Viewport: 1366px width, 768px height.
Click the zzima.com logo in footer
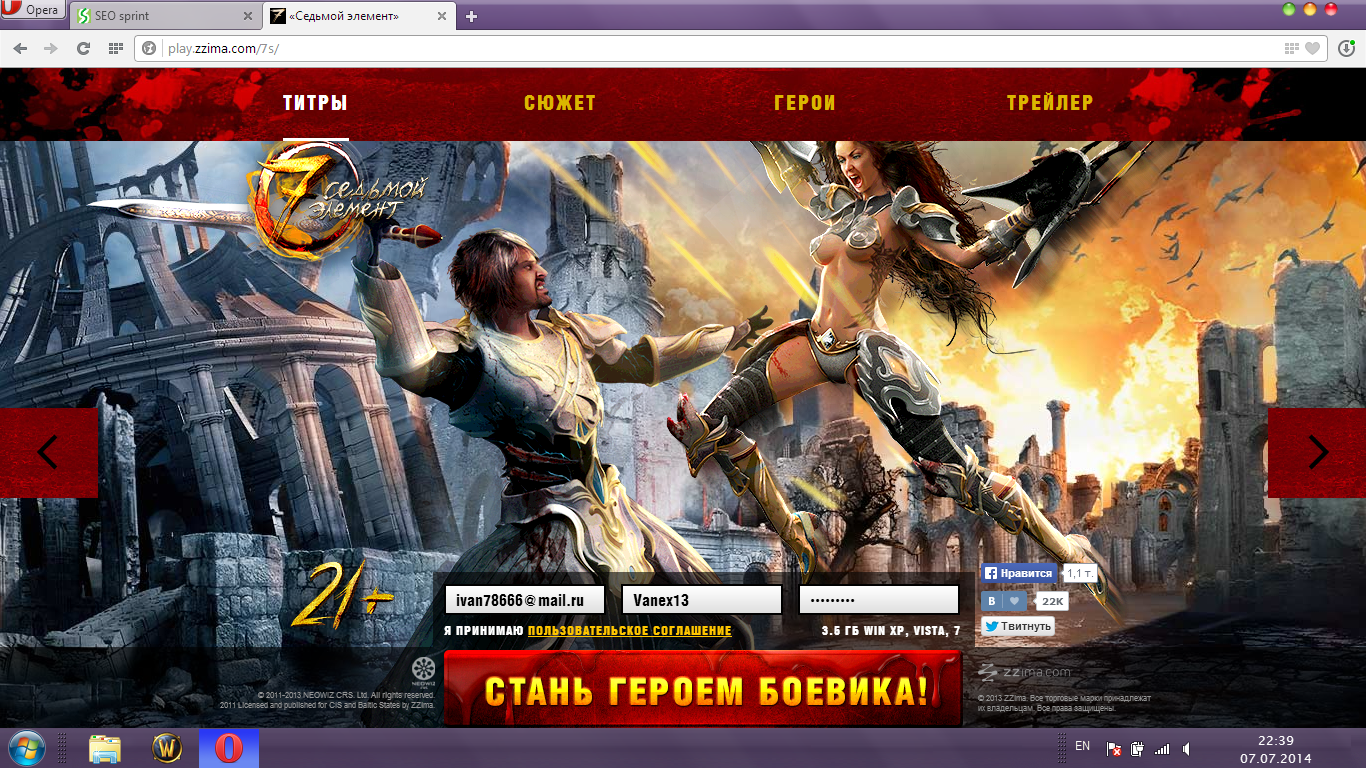coord(1024,672)
